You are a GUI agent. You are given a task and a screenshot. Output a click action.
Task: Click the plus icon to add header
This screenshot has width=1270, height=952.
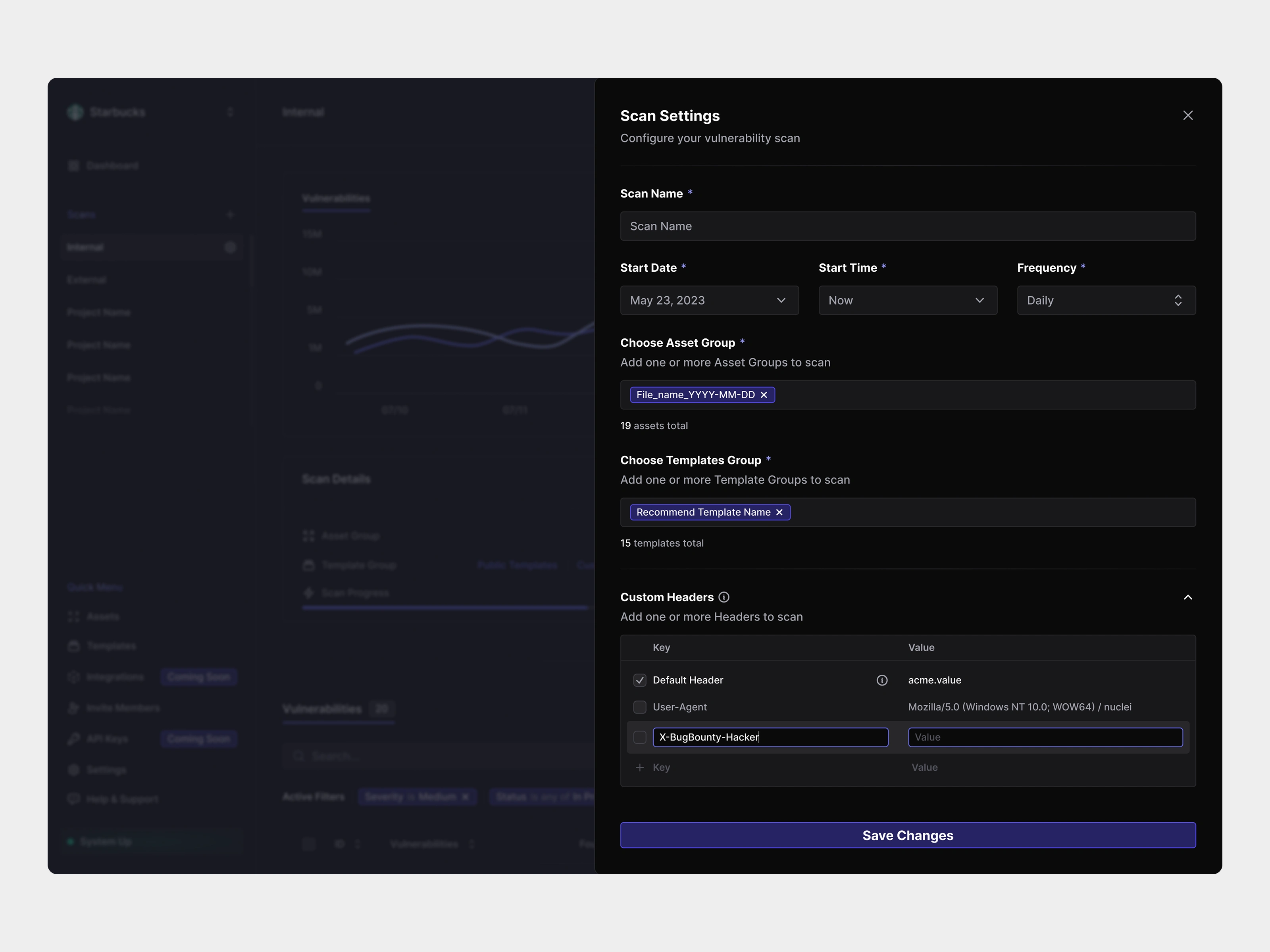click(639, 767)
